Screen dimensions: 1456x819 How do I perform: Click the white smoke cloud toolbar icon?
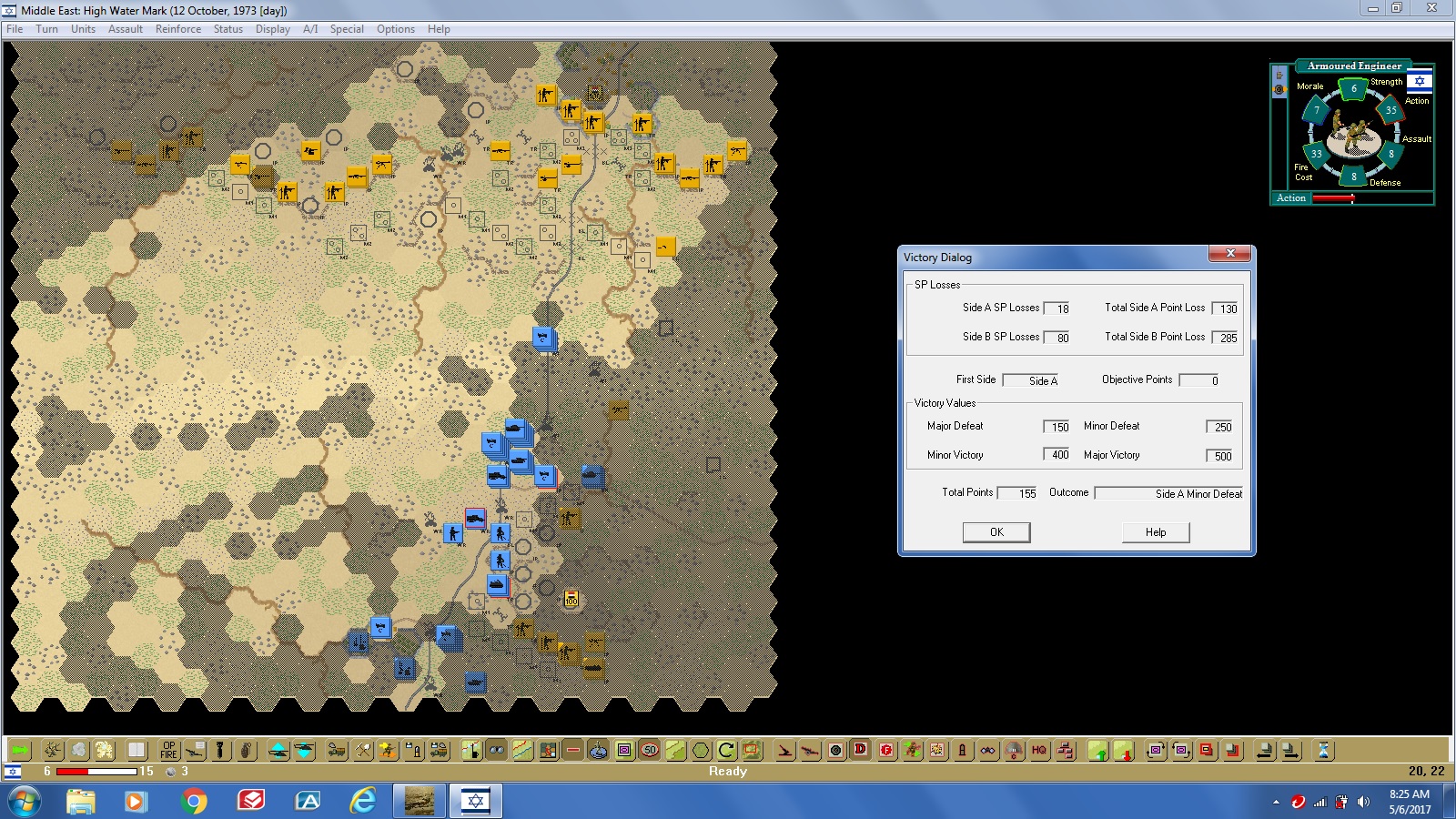[79, 750]
